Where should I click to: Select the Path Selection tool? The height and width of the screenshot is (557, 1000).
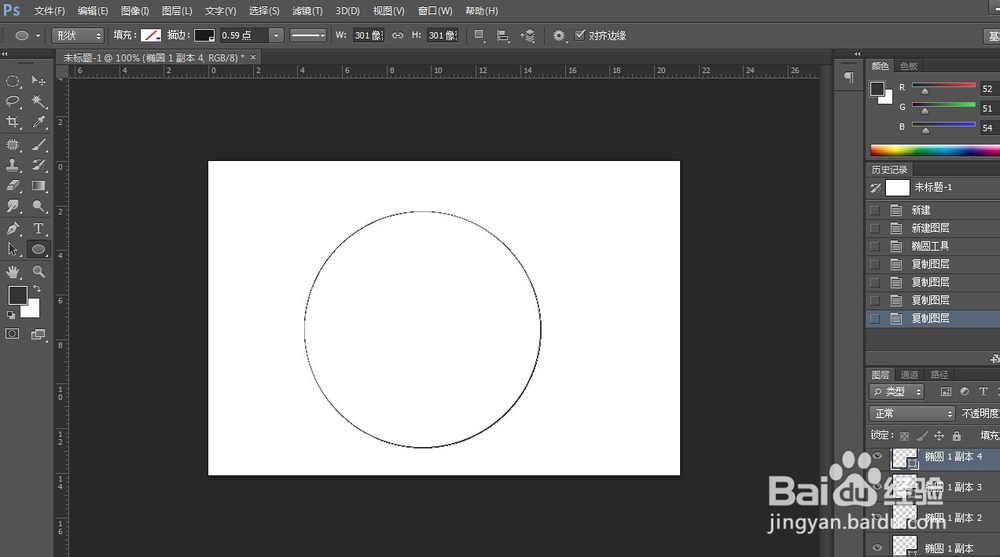(x=13, y=249)
